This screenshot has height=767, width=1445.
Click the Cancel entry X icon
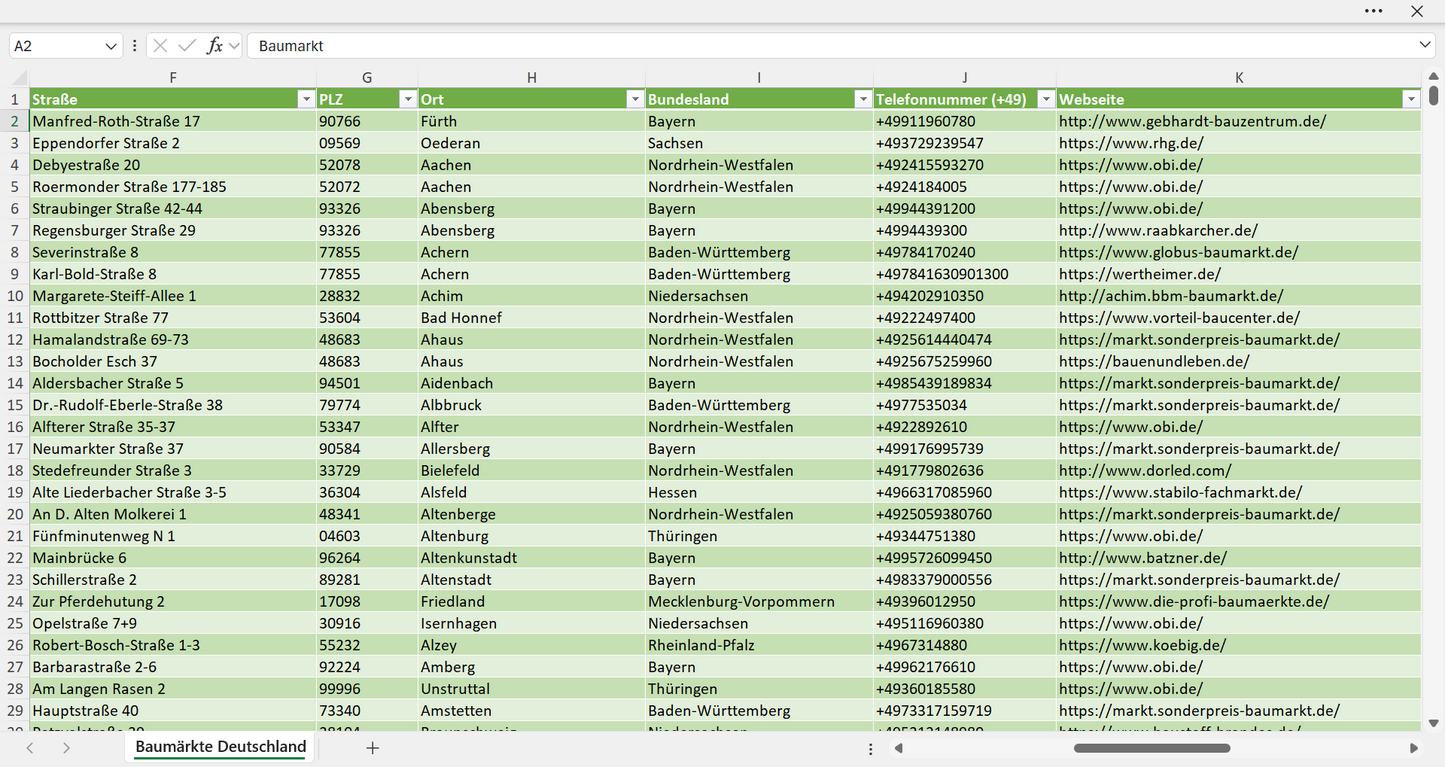pos(160,46)
